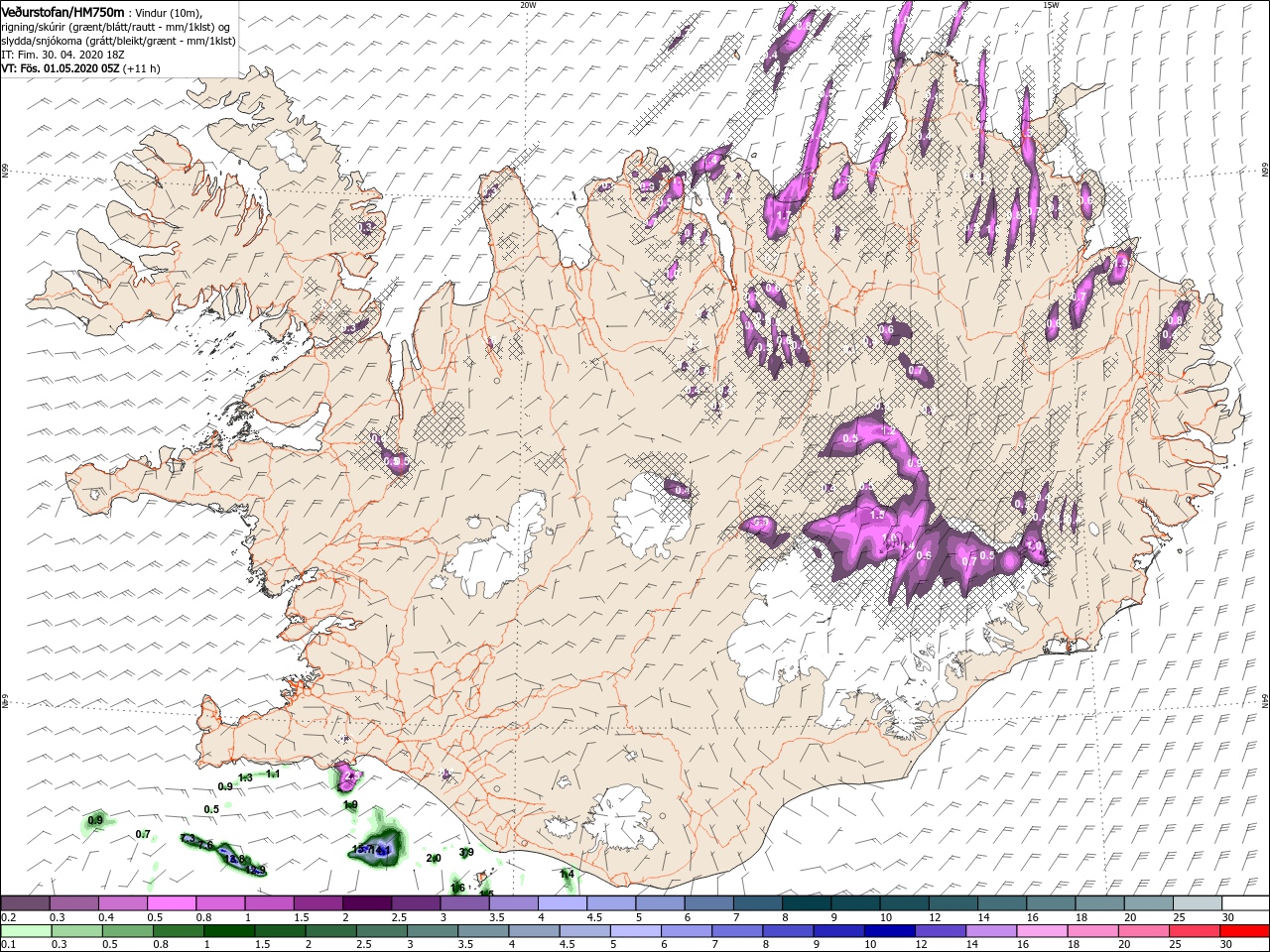Image resolution: width=1270 pixels, height=952 pixels.
Task: Click the Veðurstofan/HM750m title
Action: pos(63,11)
